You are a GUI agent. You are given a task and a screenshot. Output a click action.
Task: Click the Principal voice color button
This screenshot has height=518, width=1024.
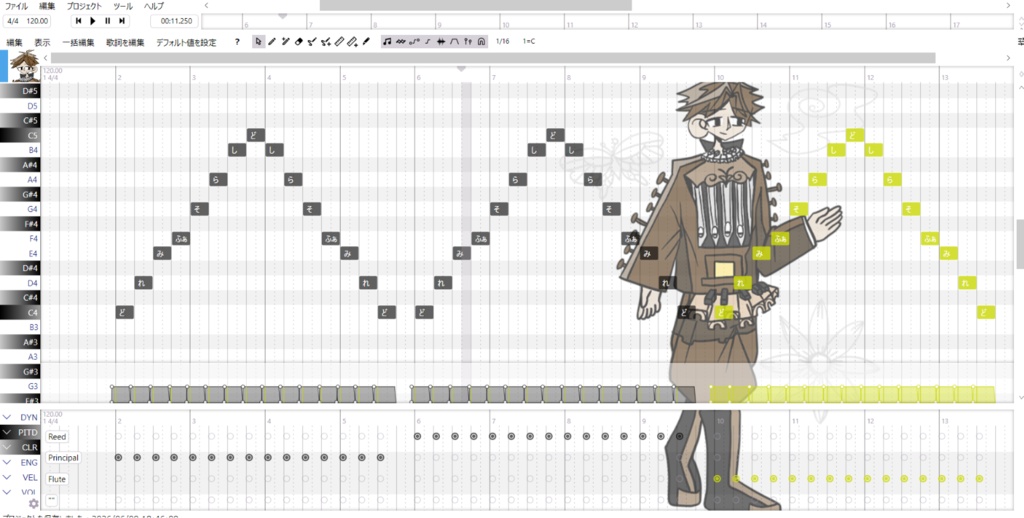[x=63, y=458]
